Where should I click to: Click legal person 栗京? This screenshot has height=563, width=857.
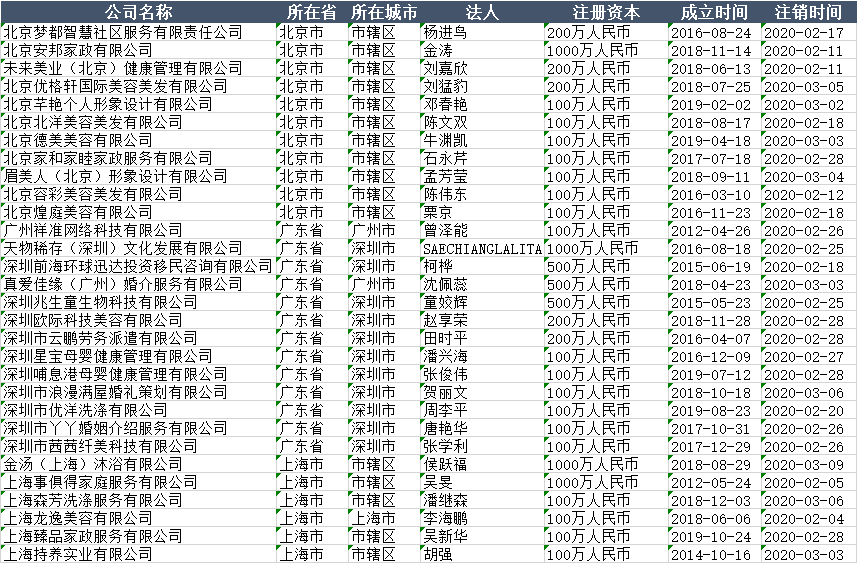[x=482, y=212]
